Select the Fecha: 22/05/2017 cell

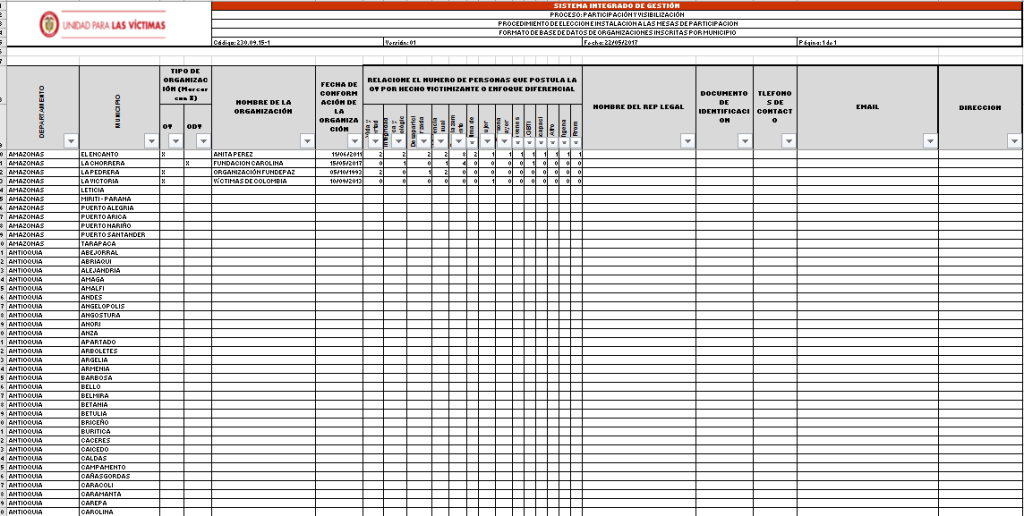pyautogui.click(x=689, y=42)
